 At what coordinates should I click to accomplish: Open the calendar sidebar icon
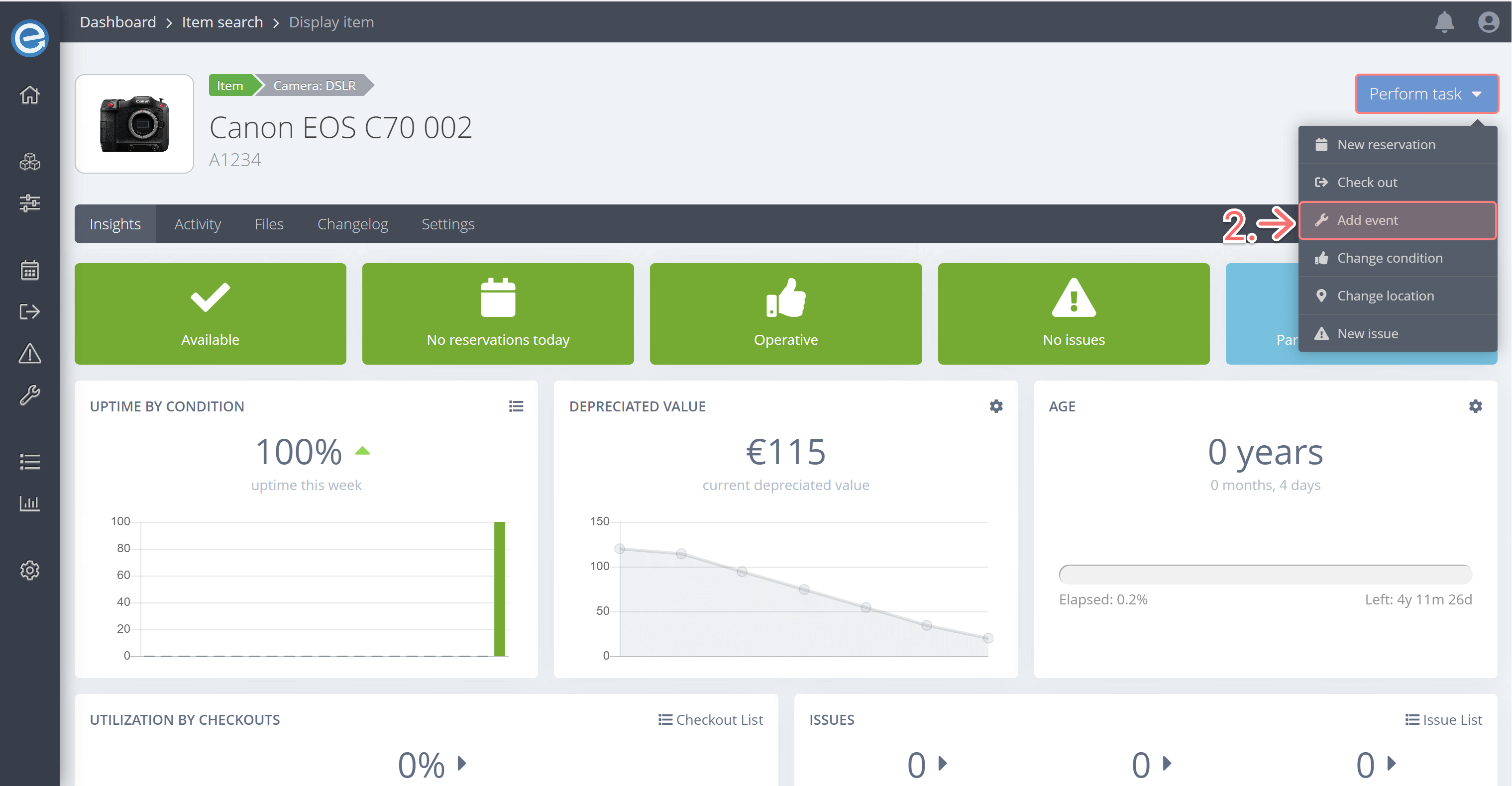[29, 270]
